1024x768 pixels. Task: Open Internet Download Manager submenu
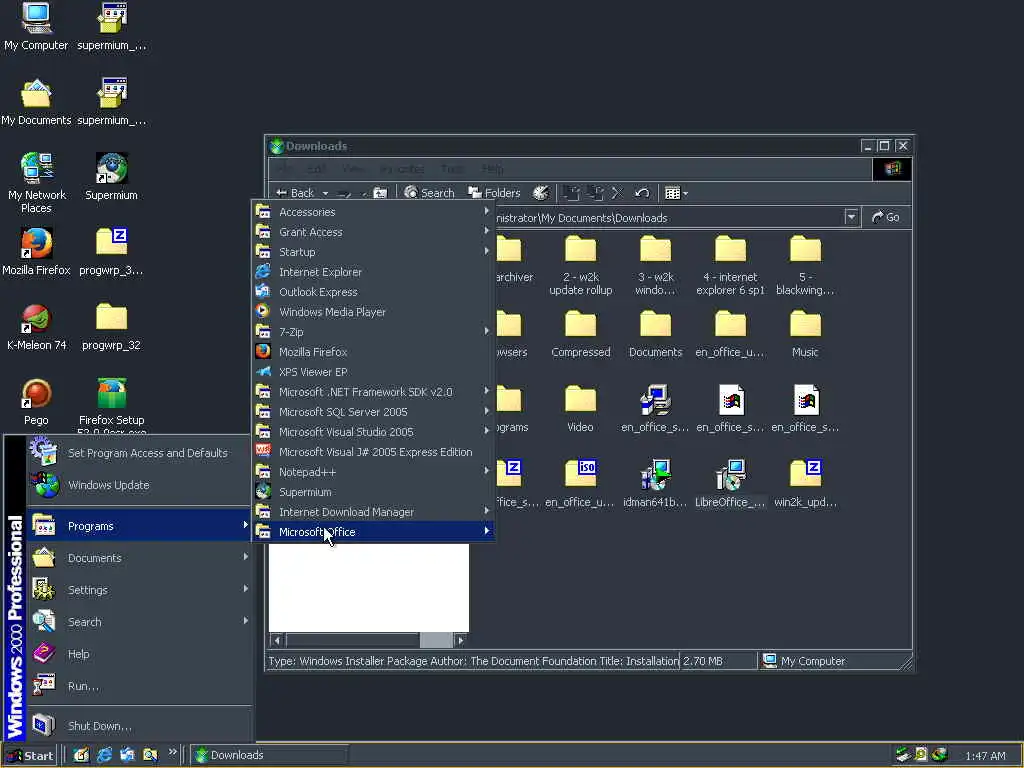coord(373,512)
